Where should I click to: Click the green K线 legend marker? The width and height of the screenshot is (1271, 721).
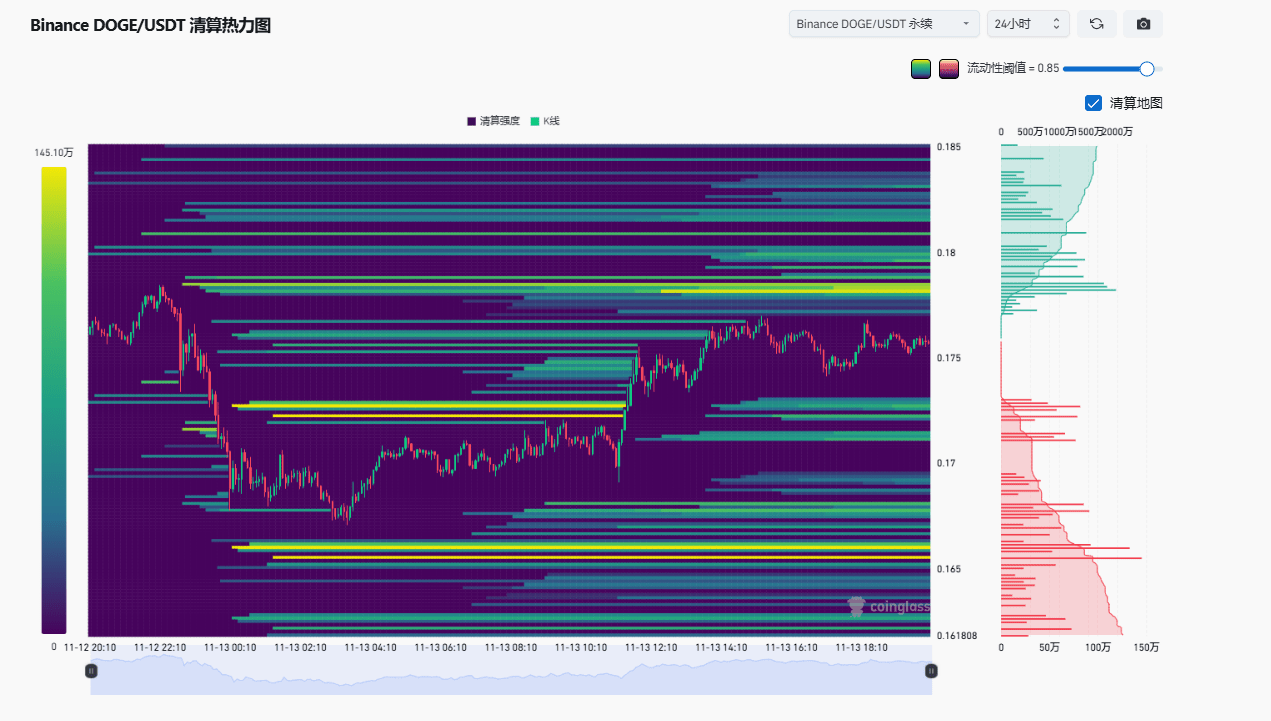[535, 121]
